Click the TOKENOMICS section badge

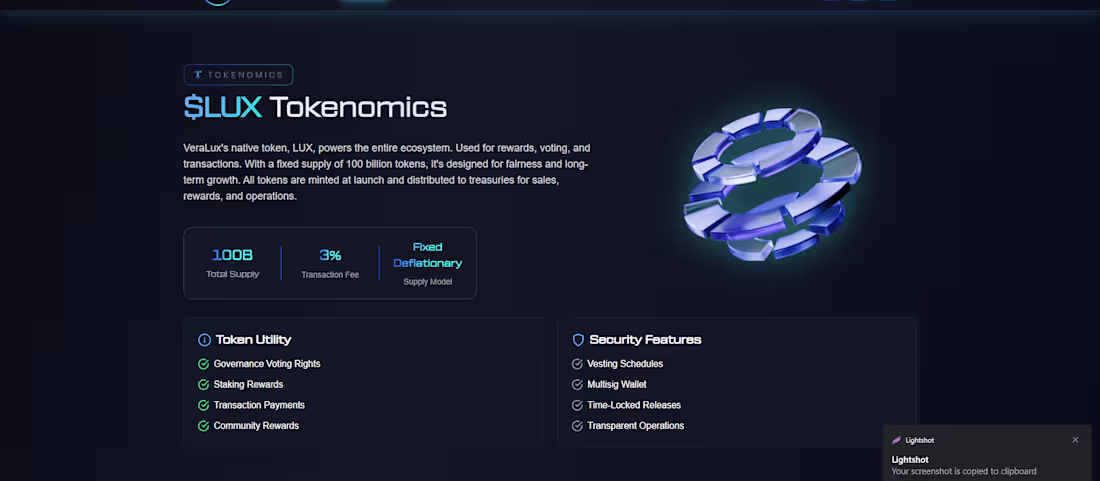[238, 74]
